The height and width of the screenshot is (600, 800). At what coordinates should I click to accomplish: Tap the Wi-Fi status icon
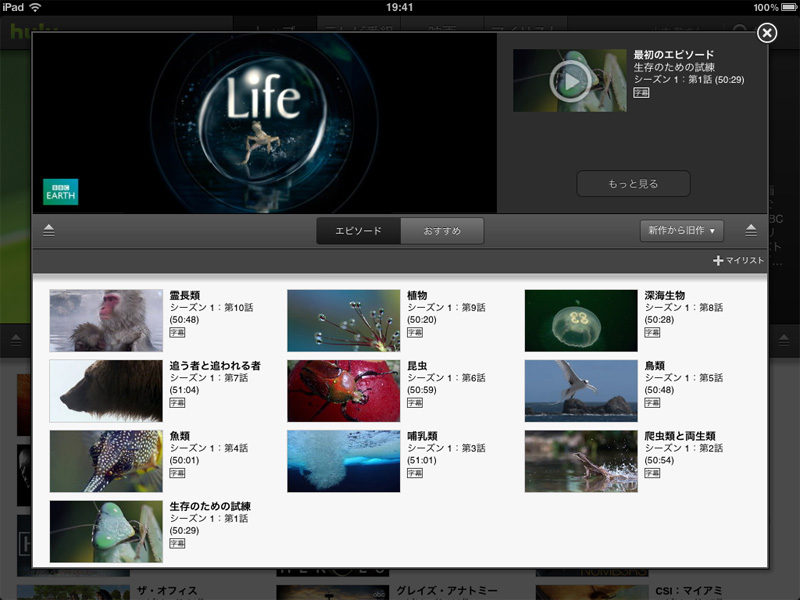coord(35,7)
